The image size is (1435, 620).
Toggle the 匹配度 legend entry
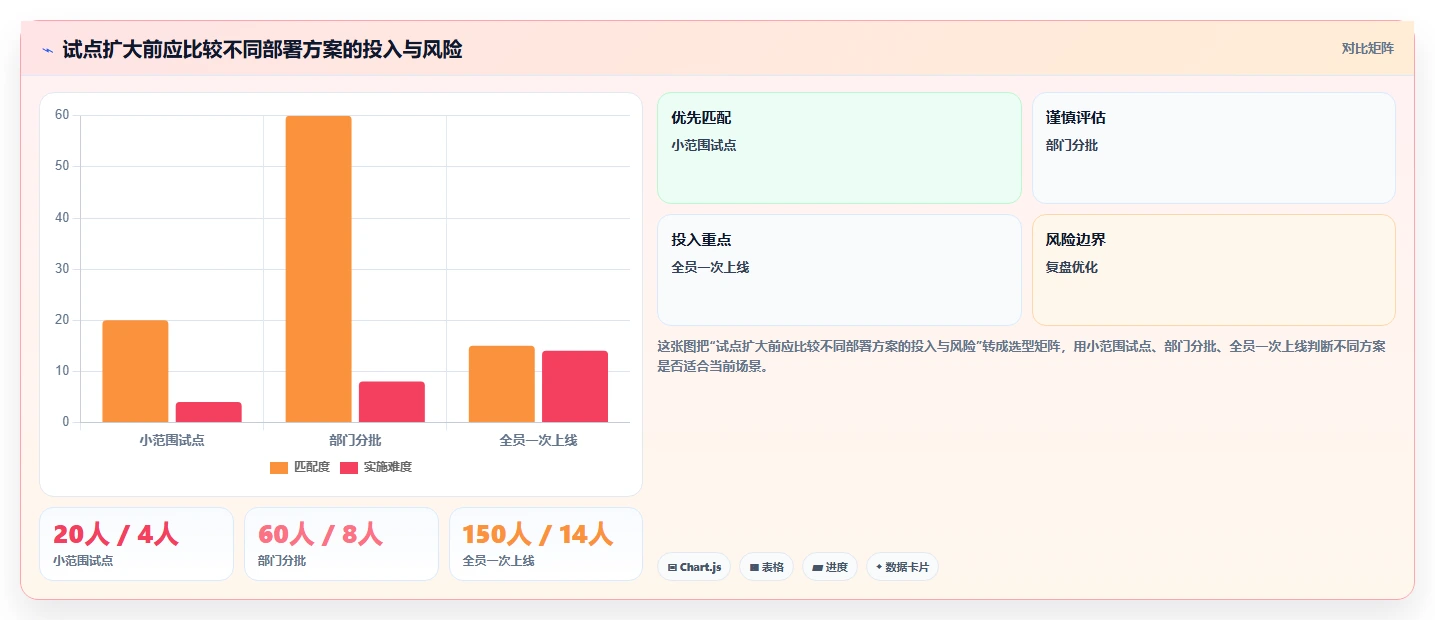tap(300, 467)
